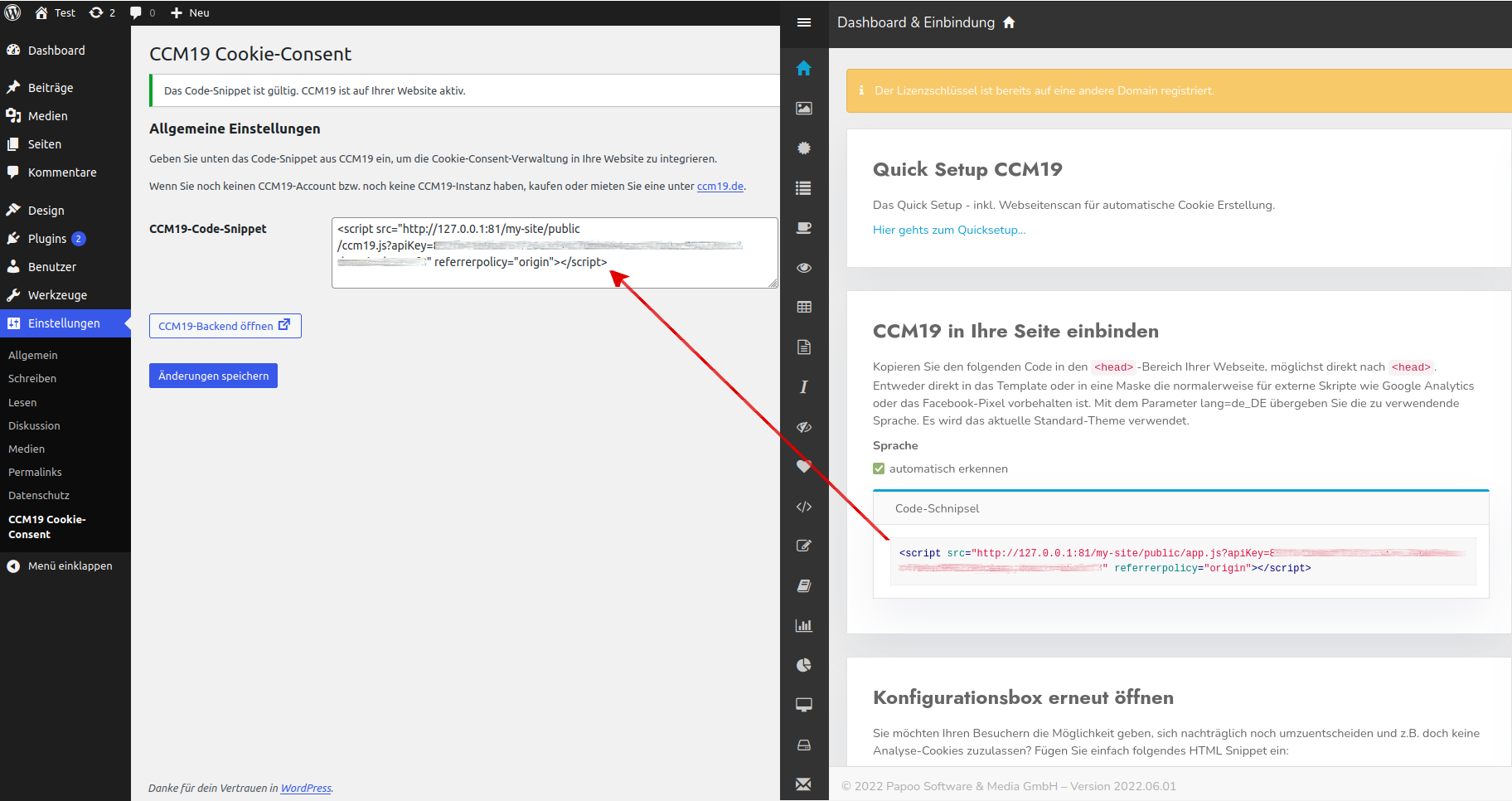Toggle the crossed-out eye icon in the sidebar
The width and height of the screenshot is (1512, 801).
[803, 427]
